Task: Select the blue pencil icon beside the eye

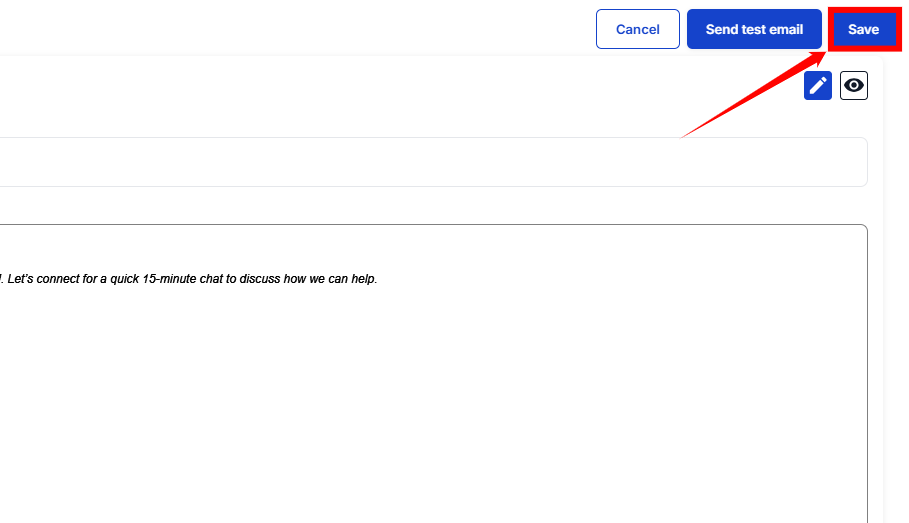Action: 818,86
